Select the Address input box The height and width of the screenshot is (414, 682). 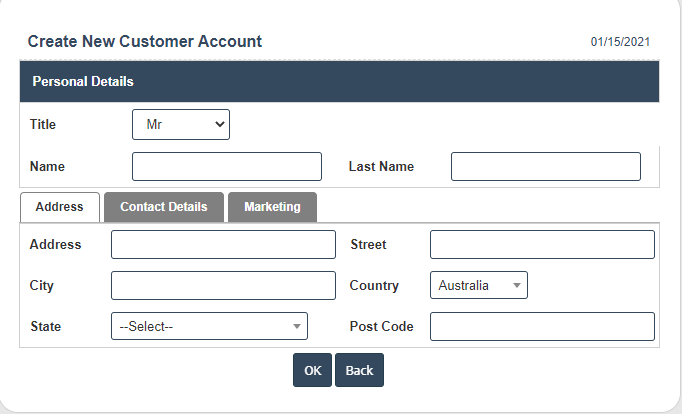coord(223,244)
